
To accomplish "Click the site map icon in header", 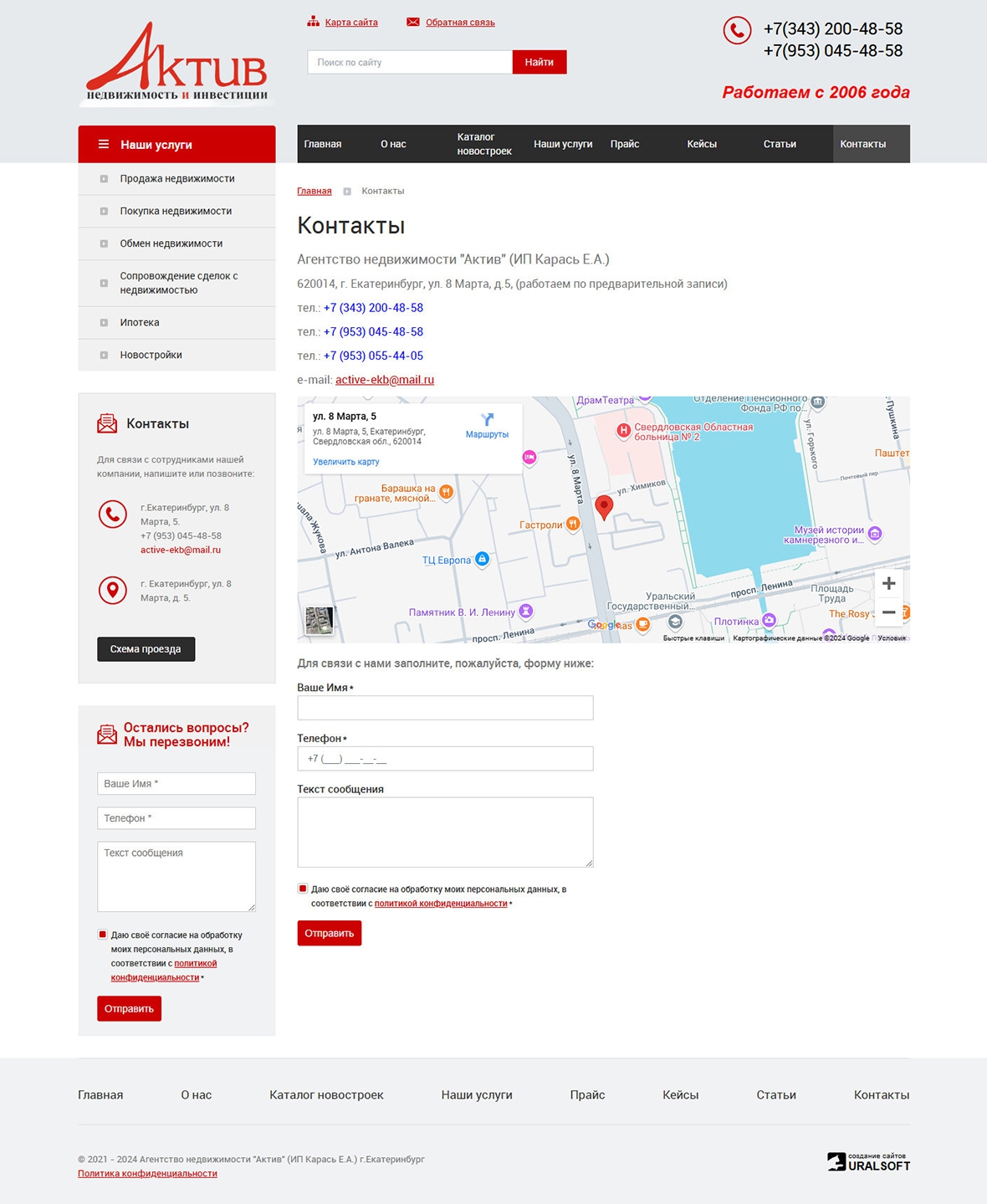I will [313, 22].
